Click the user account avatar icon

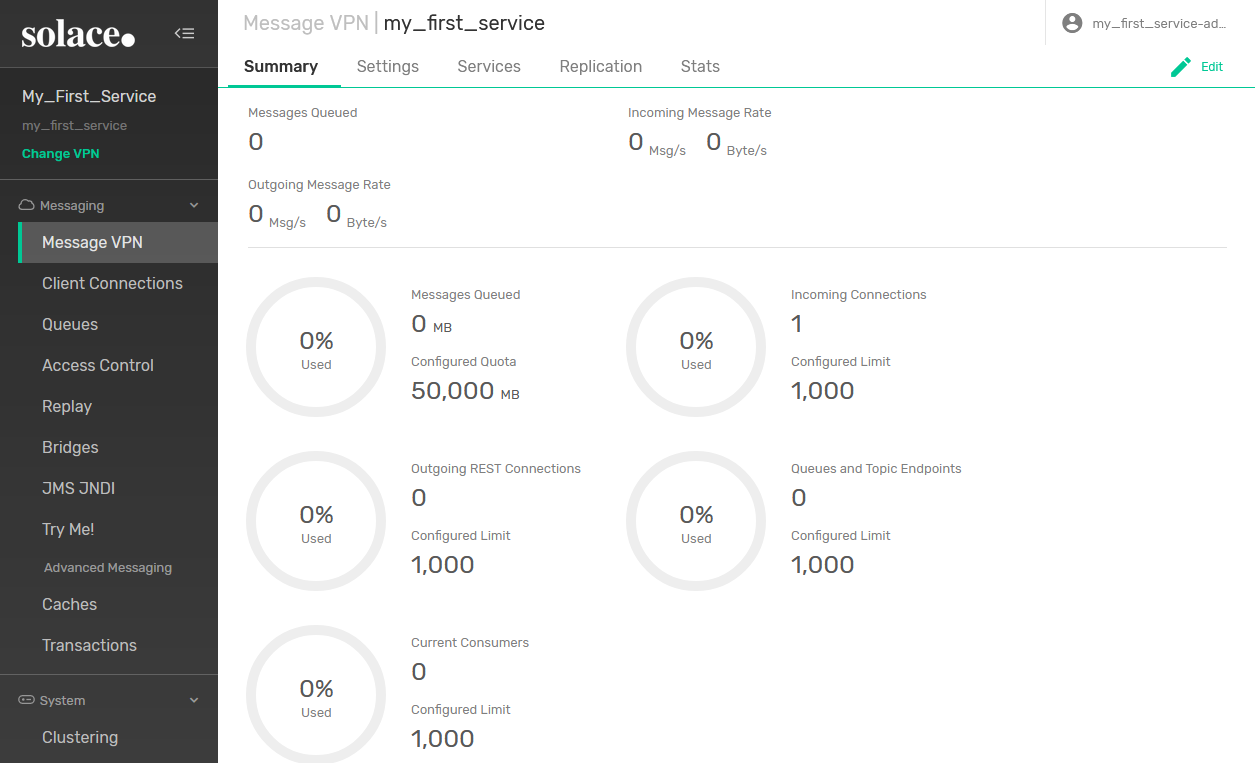tap(1072, 23)
